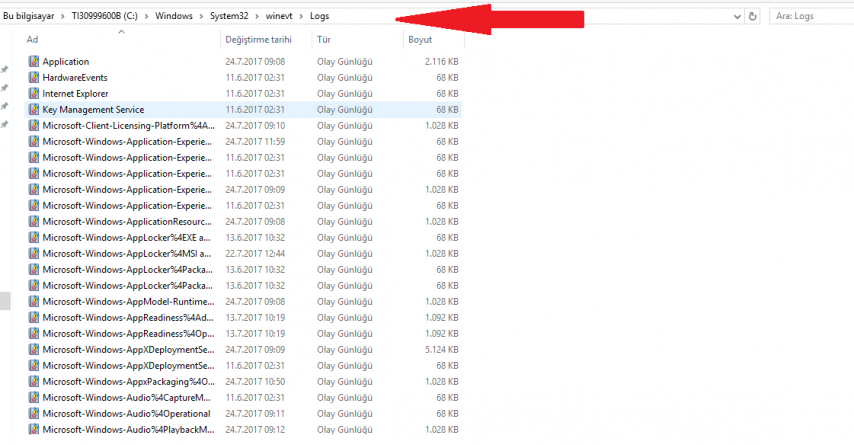Click the Application log file icon
Screen dimensions: 854x445
click(x=34, y=62)
